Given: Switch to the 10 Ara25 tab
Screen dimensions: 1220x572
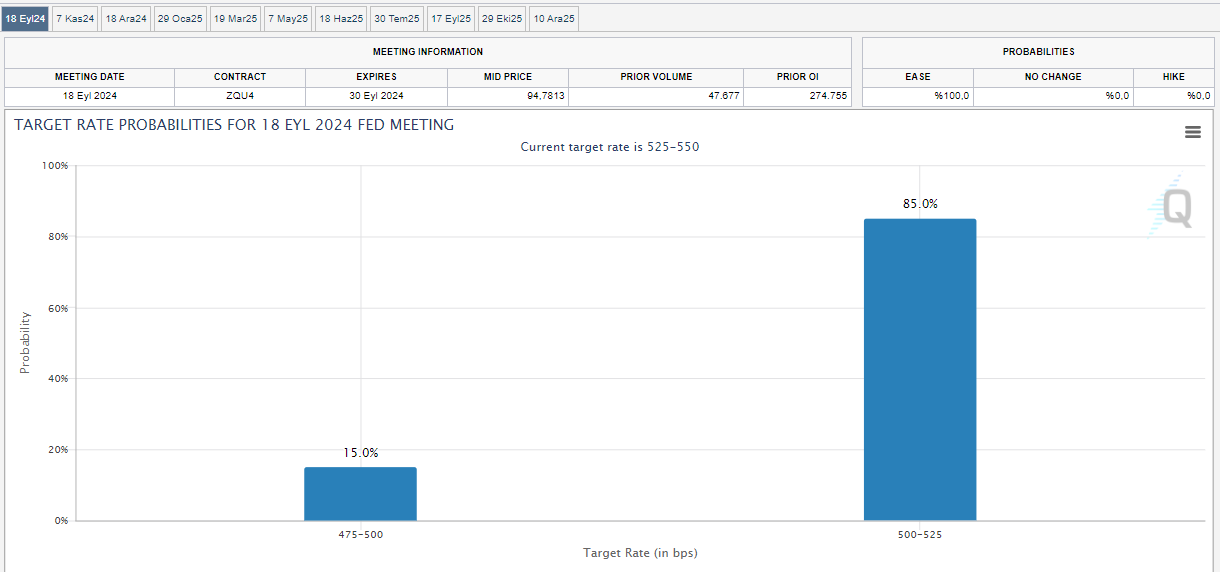Looking at the screenshot, I should pyautogui.click(x=554, y=19).
